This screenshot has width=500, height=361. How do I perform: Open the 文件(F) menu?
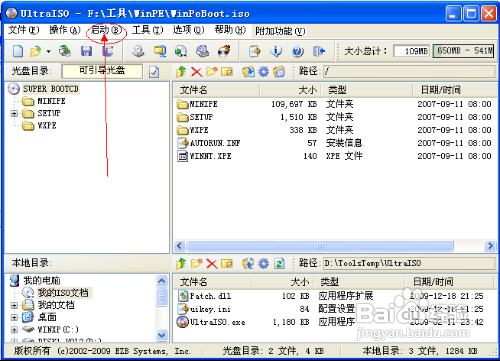24,30
